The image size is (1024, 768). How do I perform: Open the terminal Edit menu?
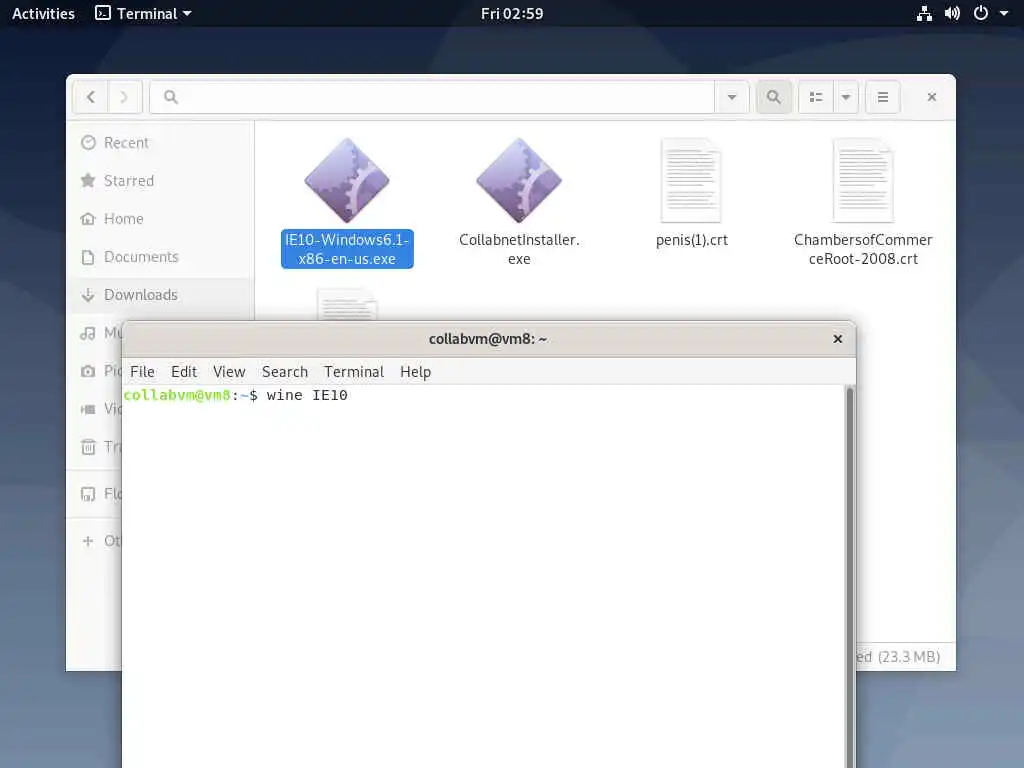point(184,372)
